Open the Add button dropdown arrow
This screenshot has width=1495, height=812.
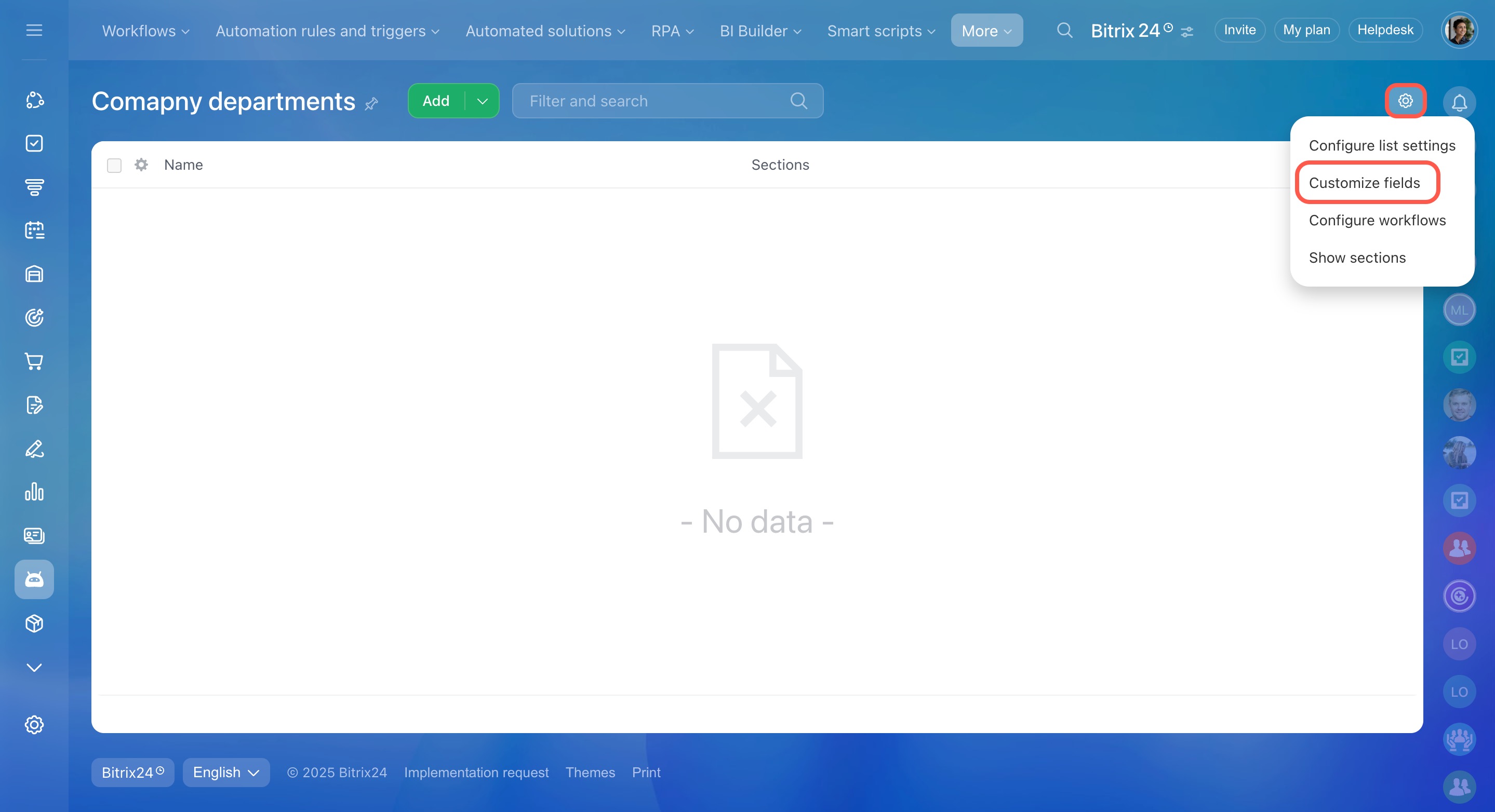482,101
